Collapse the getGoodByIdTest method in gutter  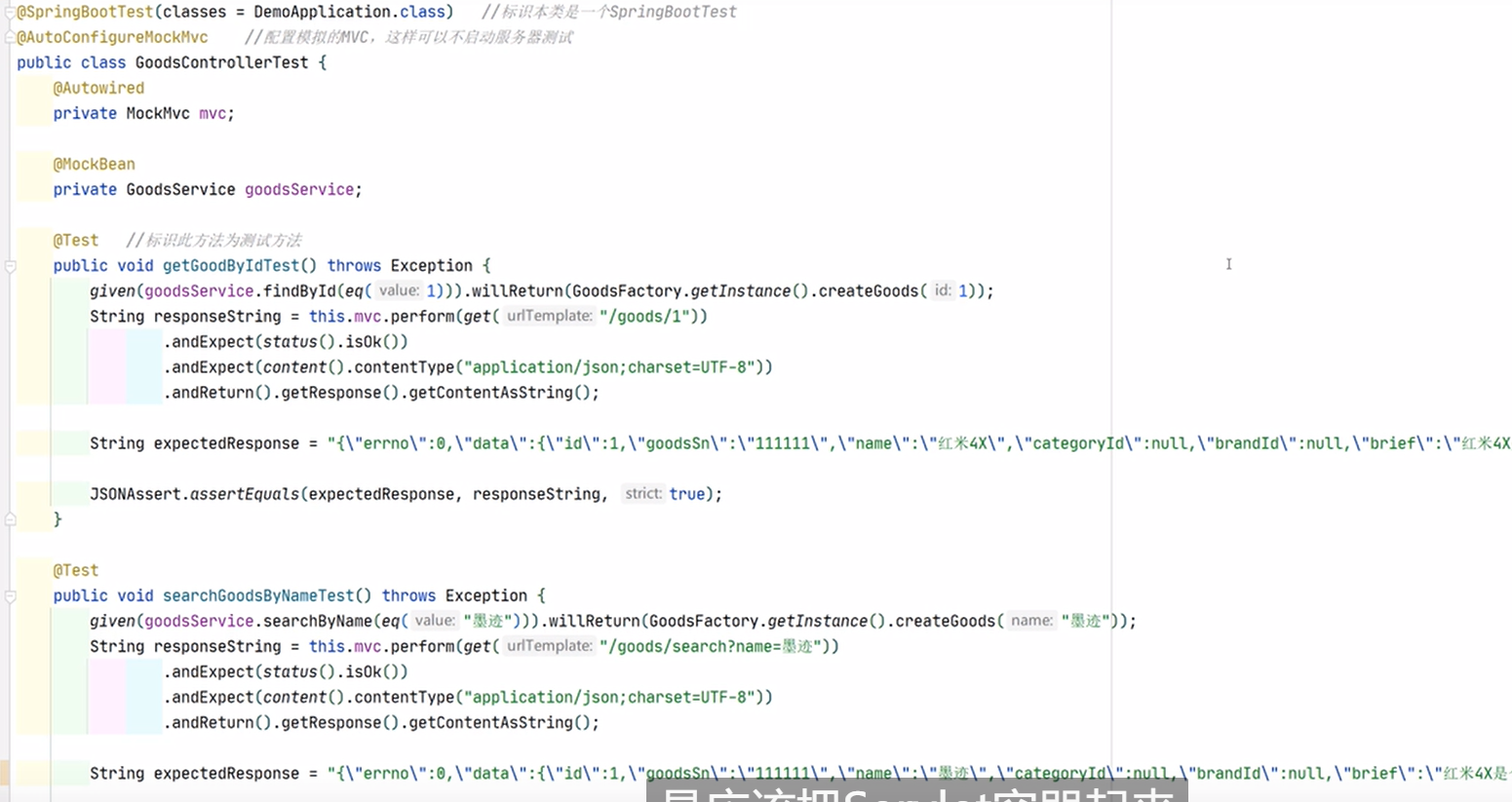pyautogui.click(x=11, y=266)
